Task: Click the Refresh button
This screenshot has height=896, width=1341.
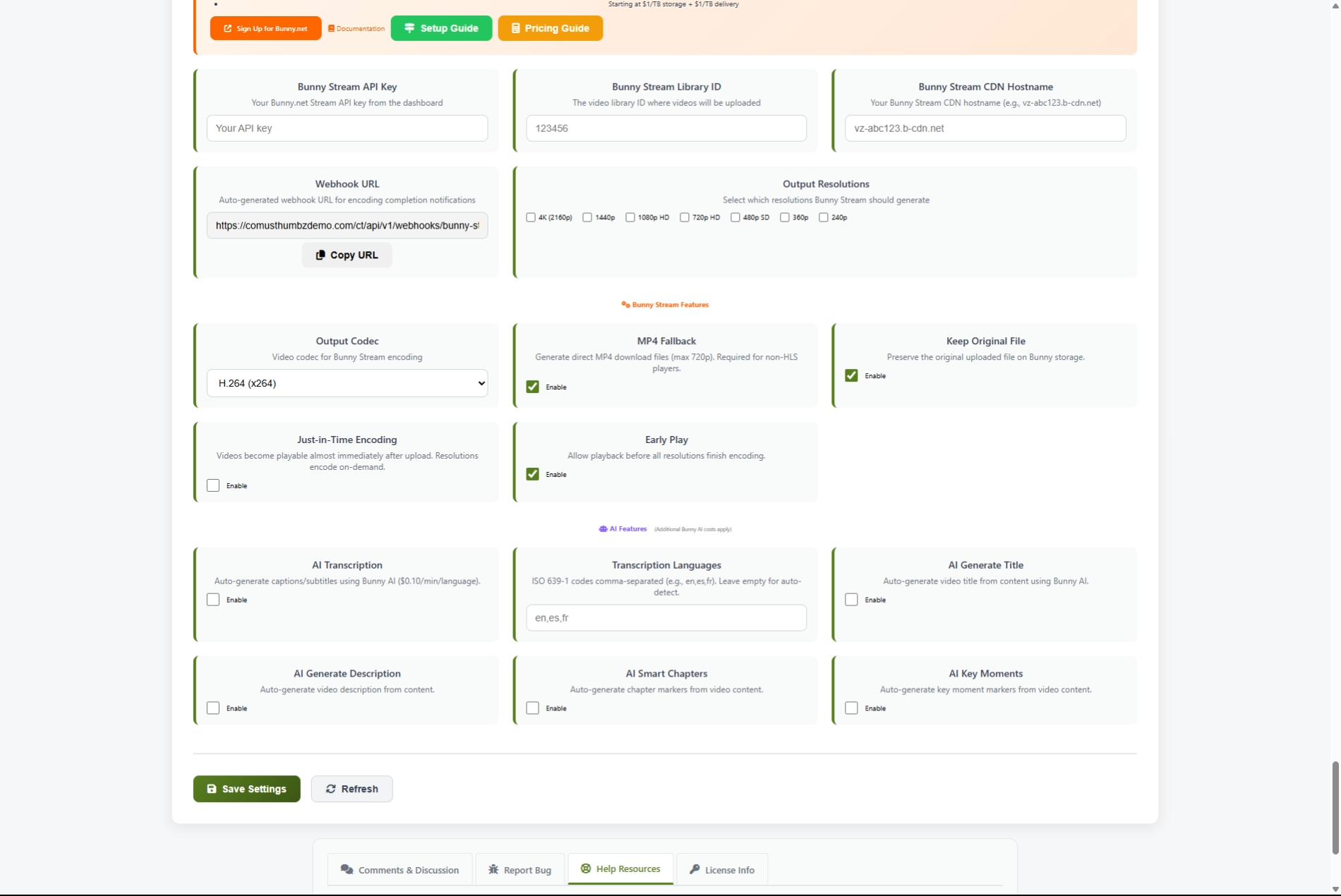Action: click(x=351, y=789)
